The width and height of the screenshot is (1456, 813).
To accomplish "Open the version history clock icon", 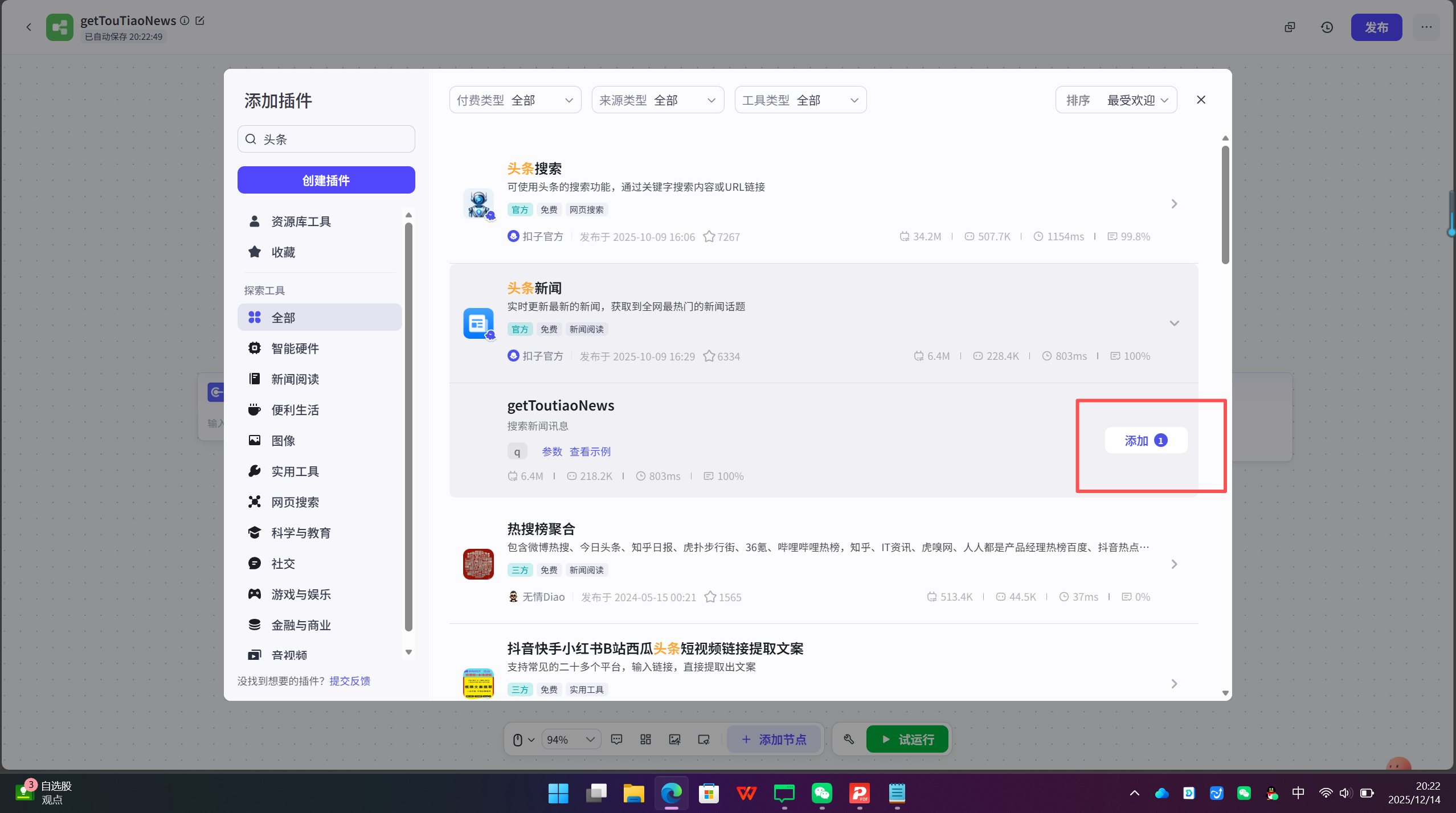I will click(1327, 27).
